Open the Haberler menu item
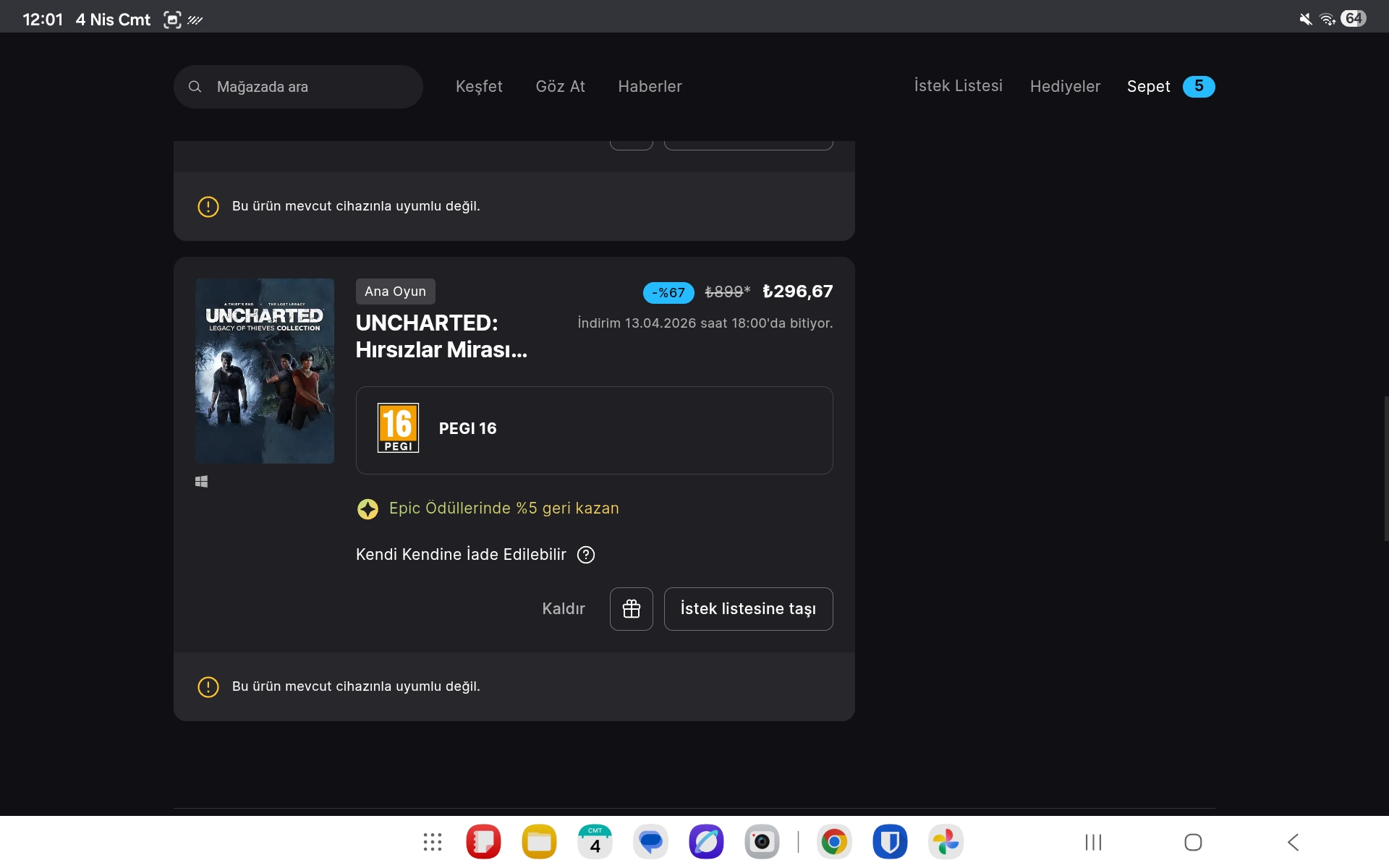 click(650, 87)
